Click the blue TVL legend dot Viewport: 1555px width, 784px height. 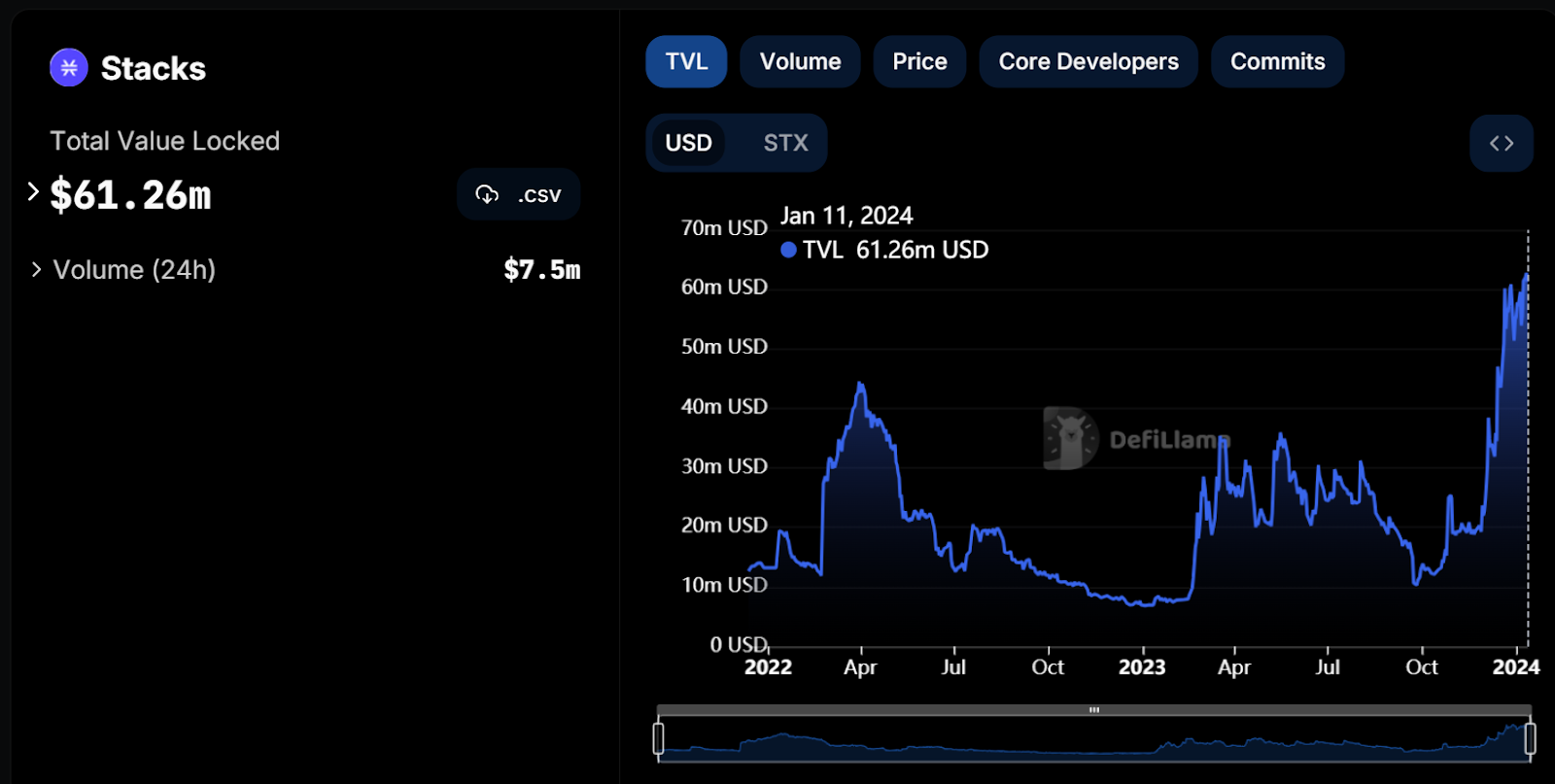click(x=789, y=250)
